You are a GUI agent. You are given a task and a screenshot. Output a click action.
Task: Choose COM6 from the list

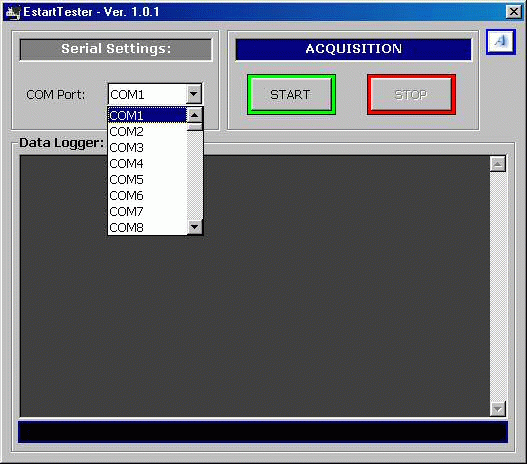[x=148, y=196]
